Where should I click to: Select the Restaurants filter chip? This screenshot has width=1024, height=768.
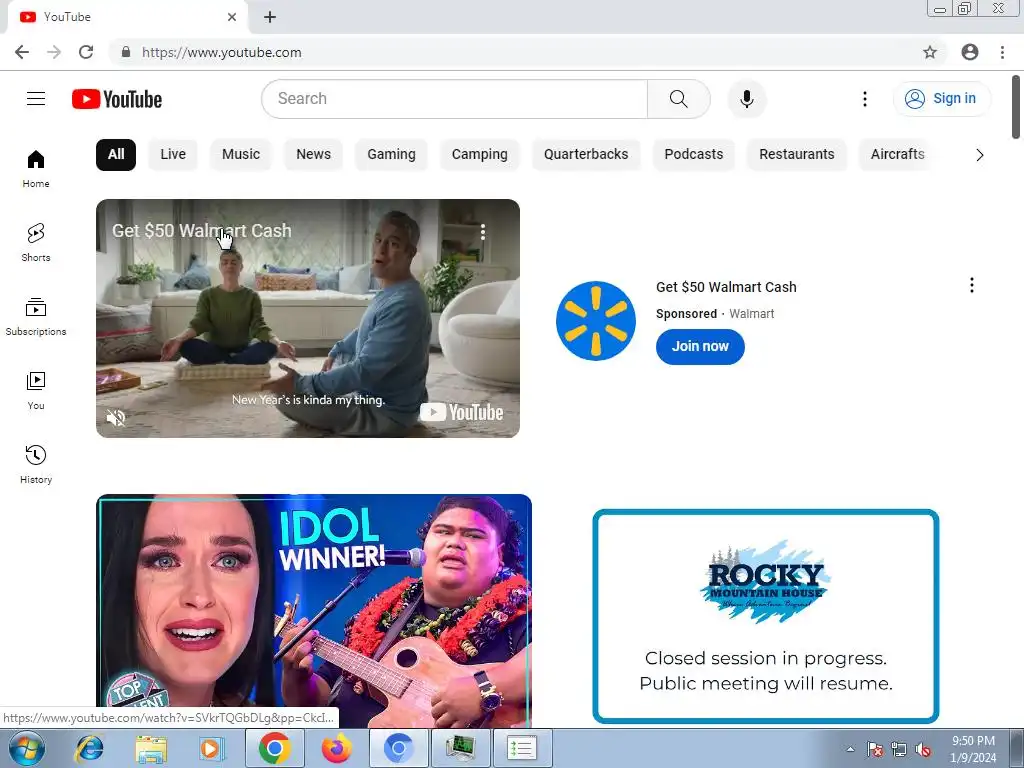(x=797, y=155)
